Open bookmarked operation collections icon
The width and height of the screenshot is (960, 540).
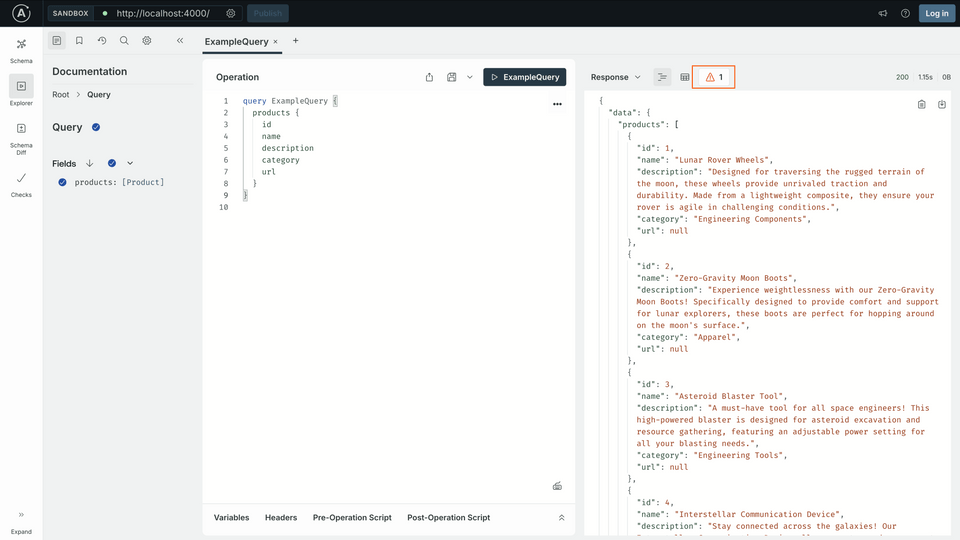click(x=79, y=41)
